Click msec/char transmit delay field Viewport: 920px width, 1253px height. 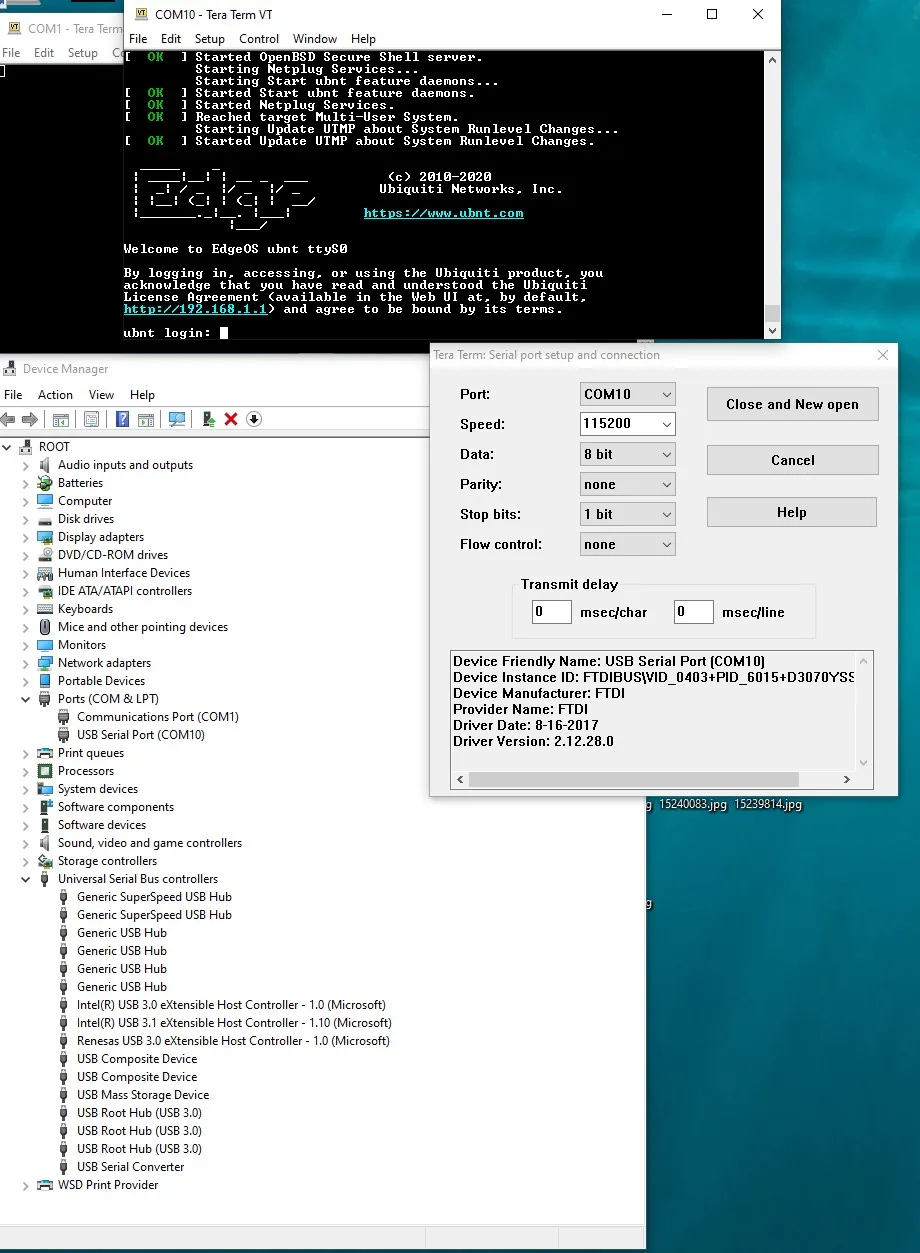(551, 612)
